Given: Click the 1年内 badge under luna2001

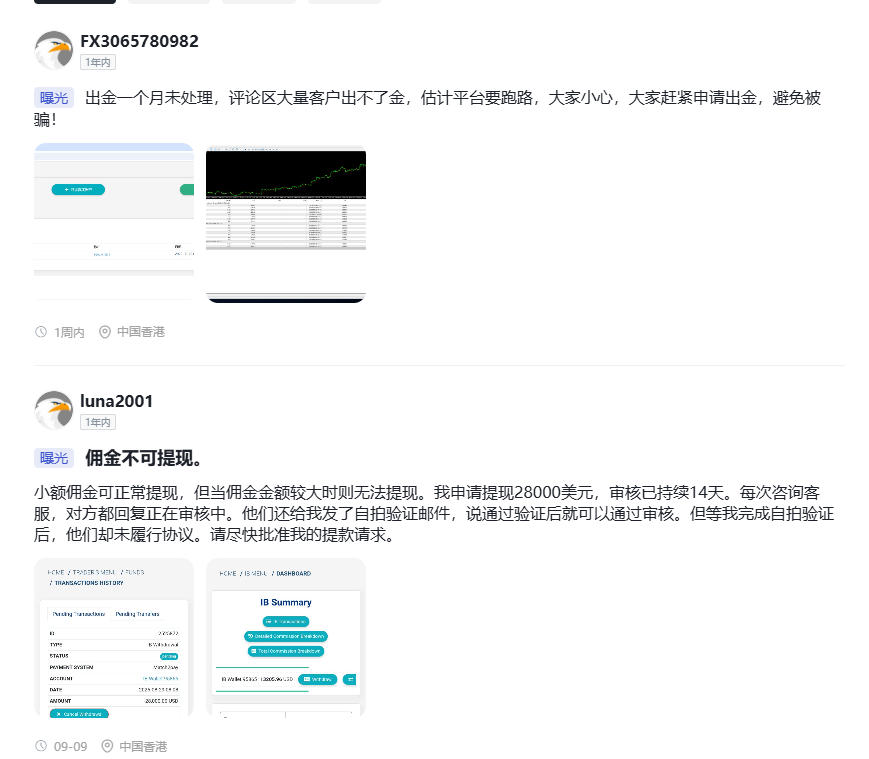Looking at the screenshot, I should [x=98, y=422].
